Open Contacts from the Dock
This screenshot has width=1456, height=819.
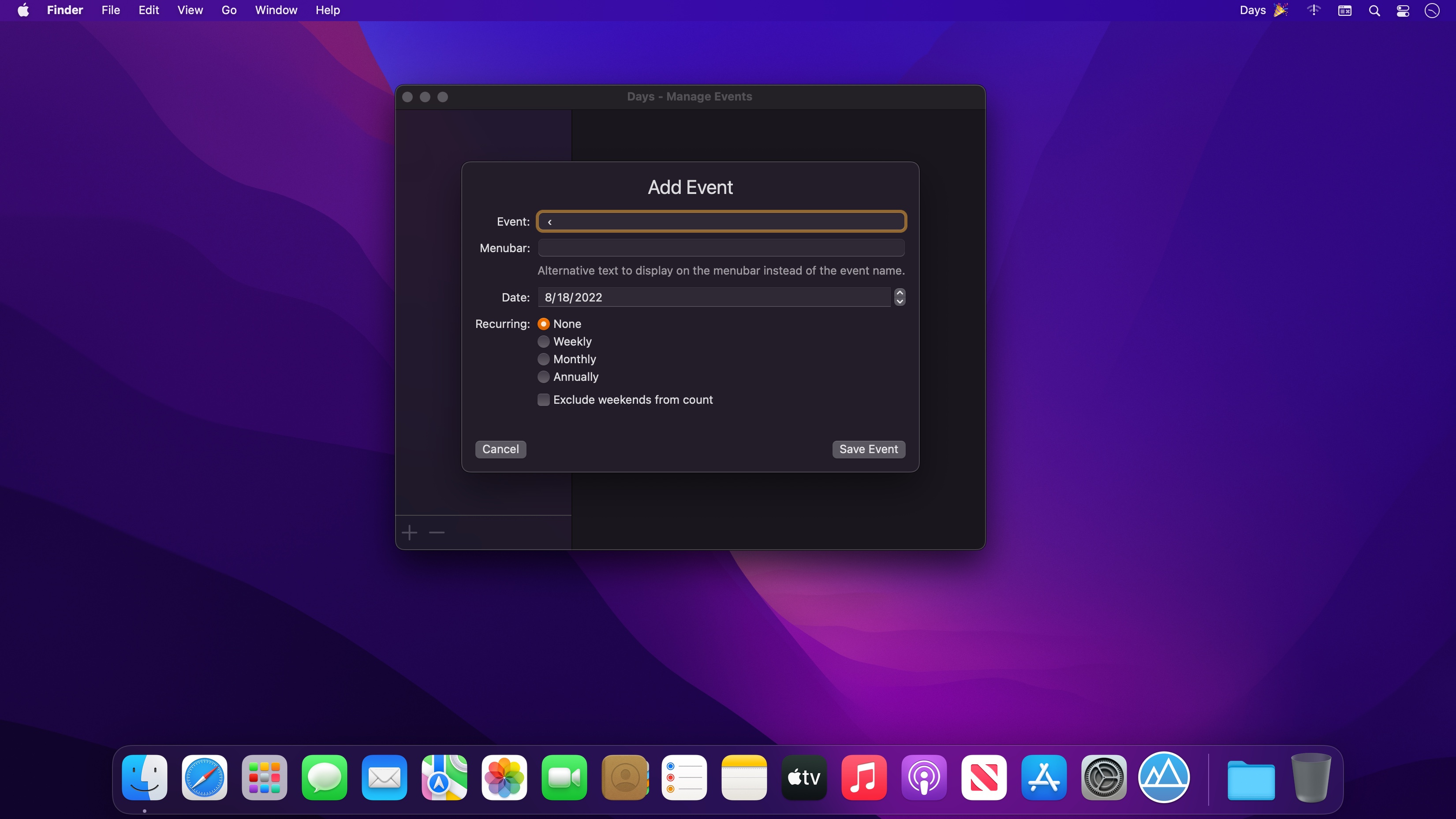click(x=624, y=778)
